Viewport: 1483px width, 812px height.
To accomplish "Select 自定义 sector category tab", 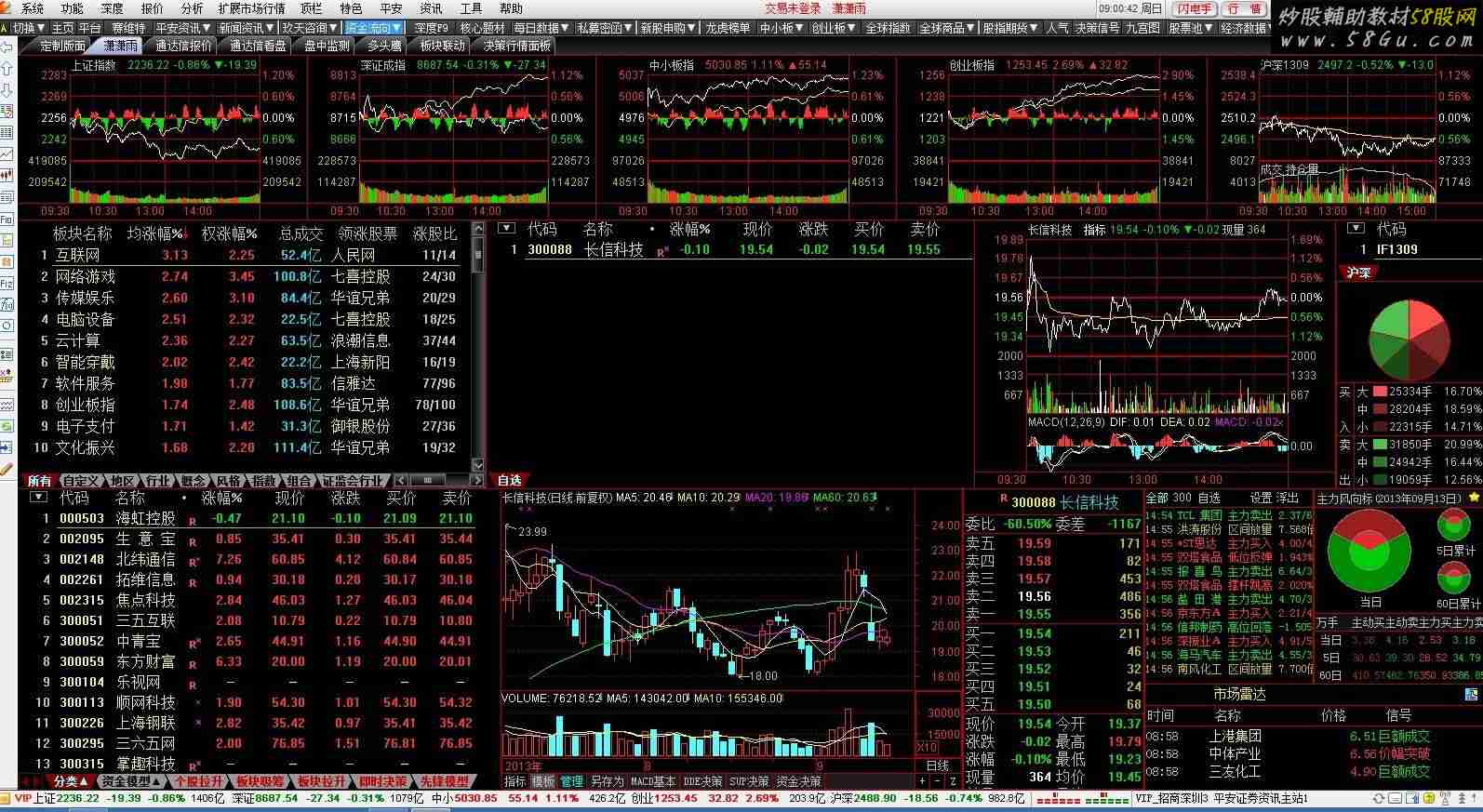I will coord(80,481).
